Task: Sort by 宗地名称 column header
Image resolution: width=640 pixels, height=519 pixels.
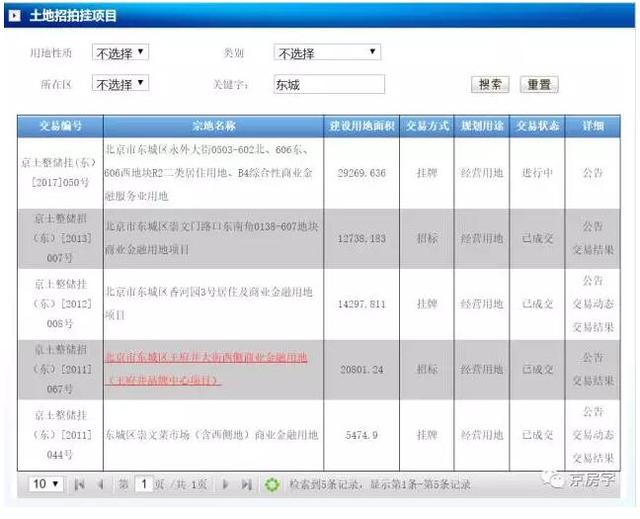Action: (x=214, y=126)
